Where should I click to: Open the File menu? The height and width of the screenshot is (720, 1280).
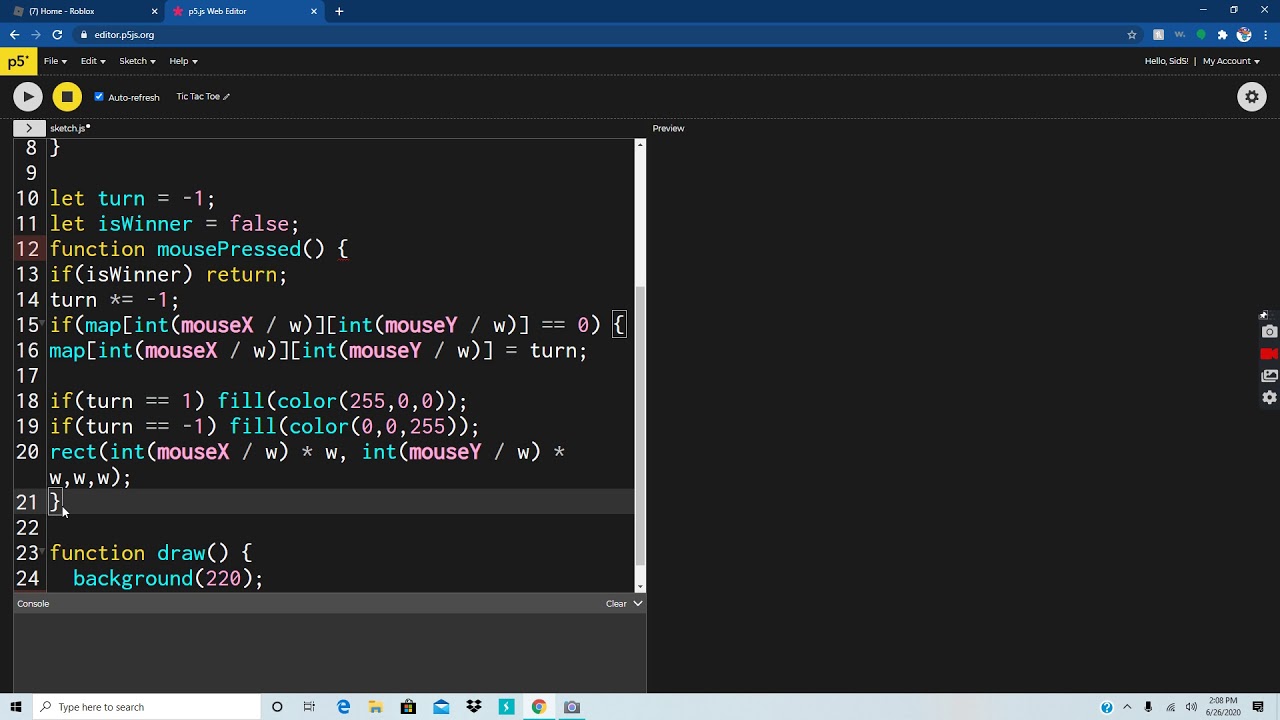[55, 61]
